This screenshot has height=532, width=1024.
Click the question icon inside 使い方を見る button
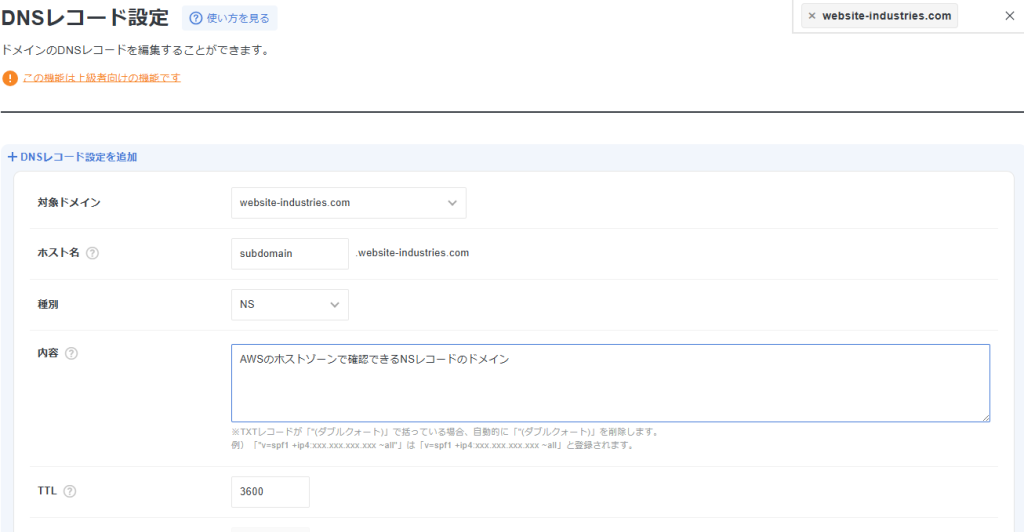point(196,18)
